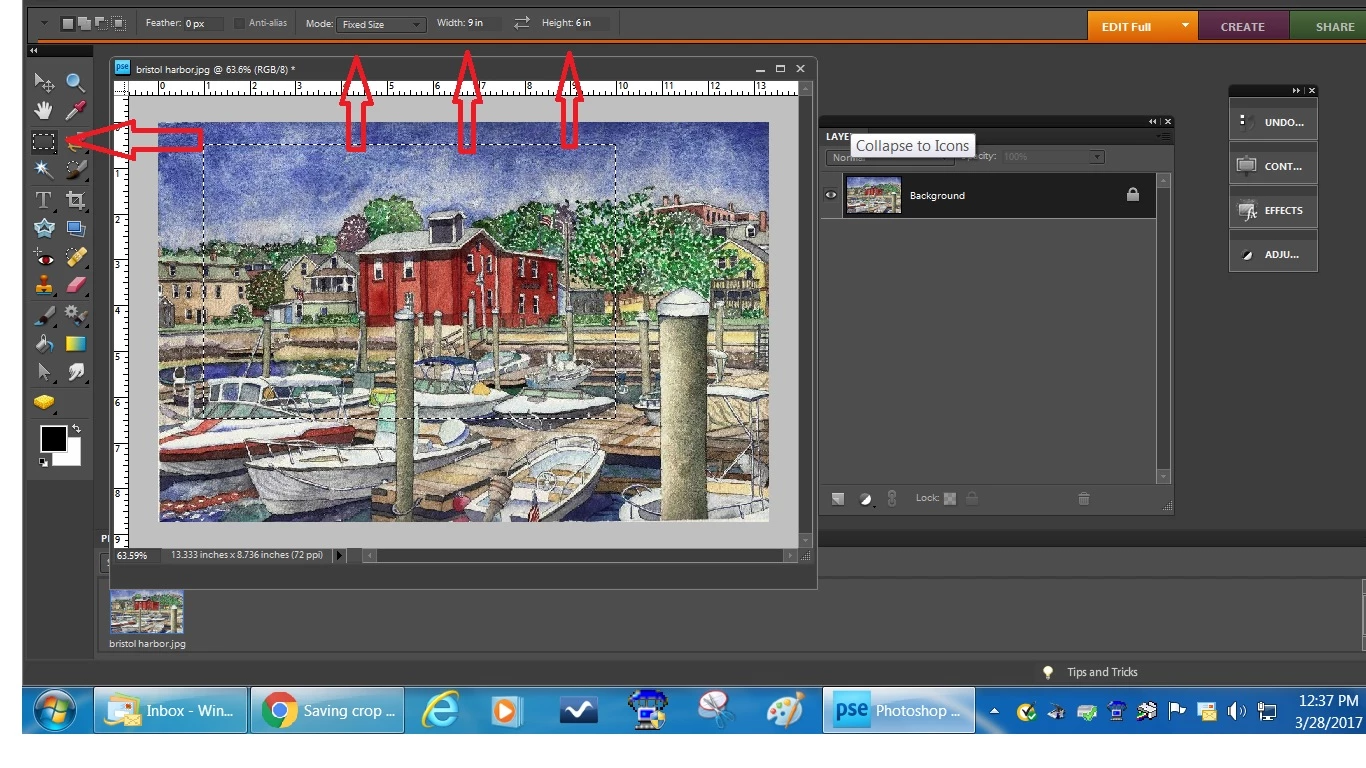Open the Content panel
Viewport: 1366px width, 768px height.
point(1273,166)
